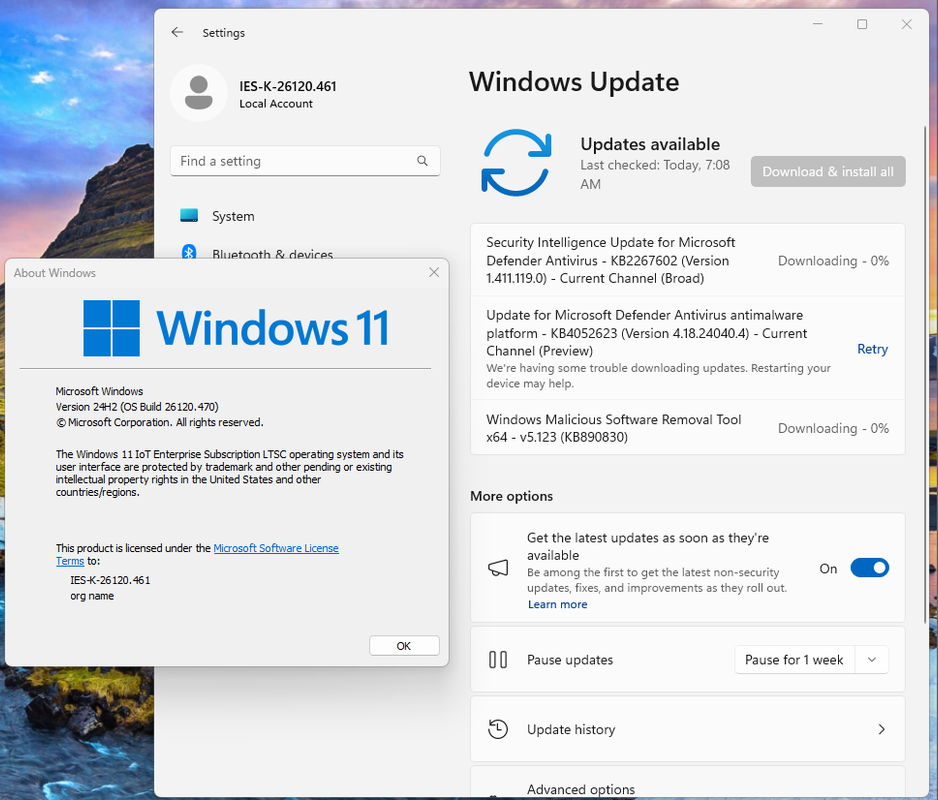
Task: Click Last checked: Today, 7:08 AM text
Action: [655, 174]
